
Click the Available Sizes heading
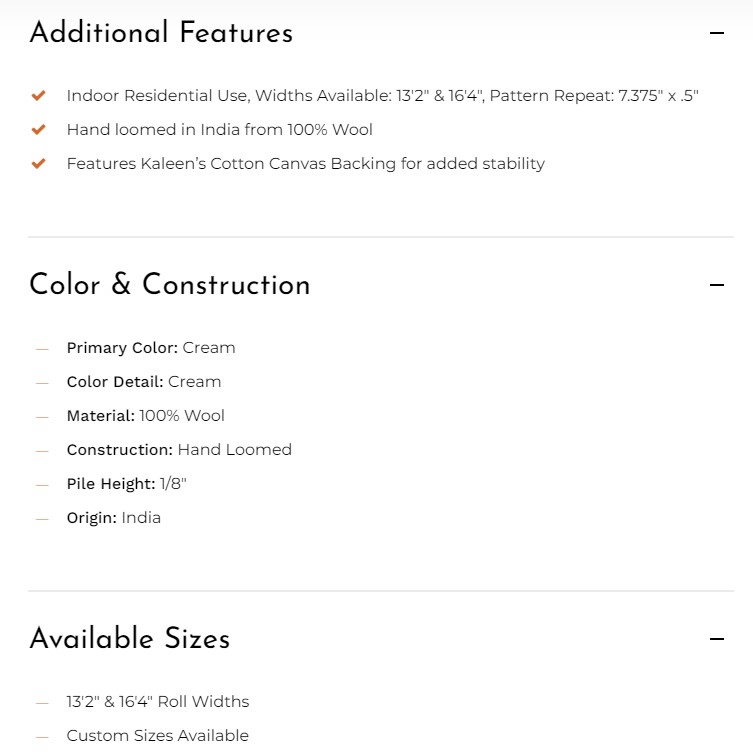(130, 639)
